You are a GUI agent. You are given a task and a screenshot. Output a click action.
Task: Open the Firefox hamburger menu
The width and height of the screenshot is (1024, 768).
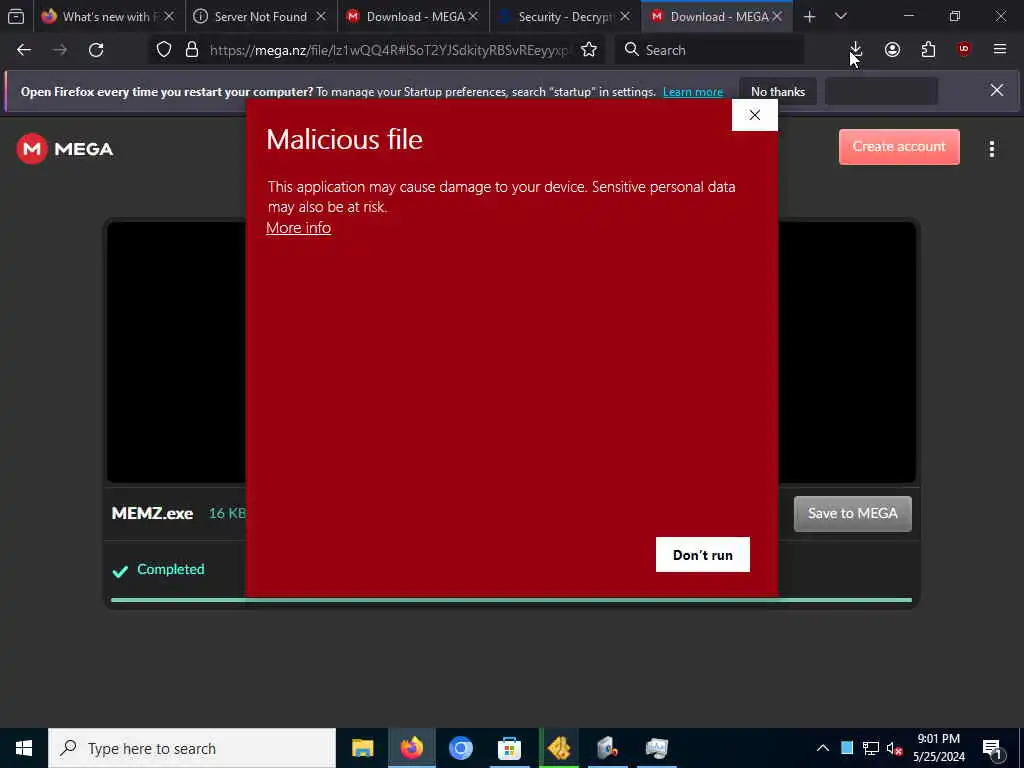click(999, 49)
